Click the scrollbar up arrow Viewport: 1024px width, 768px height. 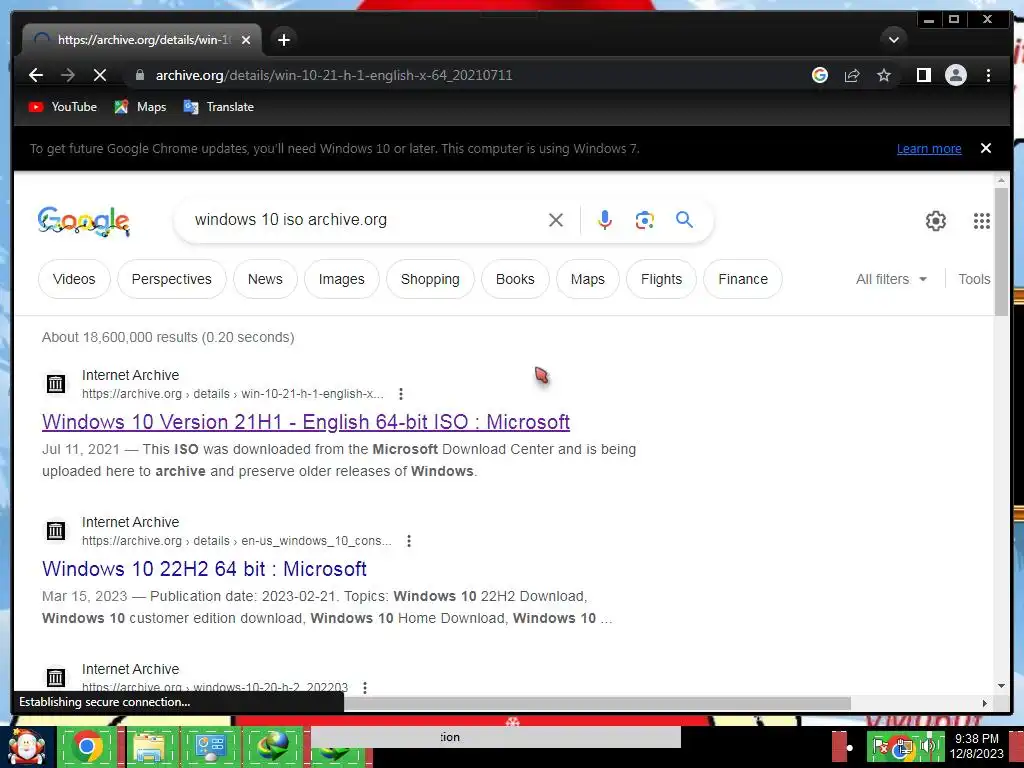[x=1001, y=179]
